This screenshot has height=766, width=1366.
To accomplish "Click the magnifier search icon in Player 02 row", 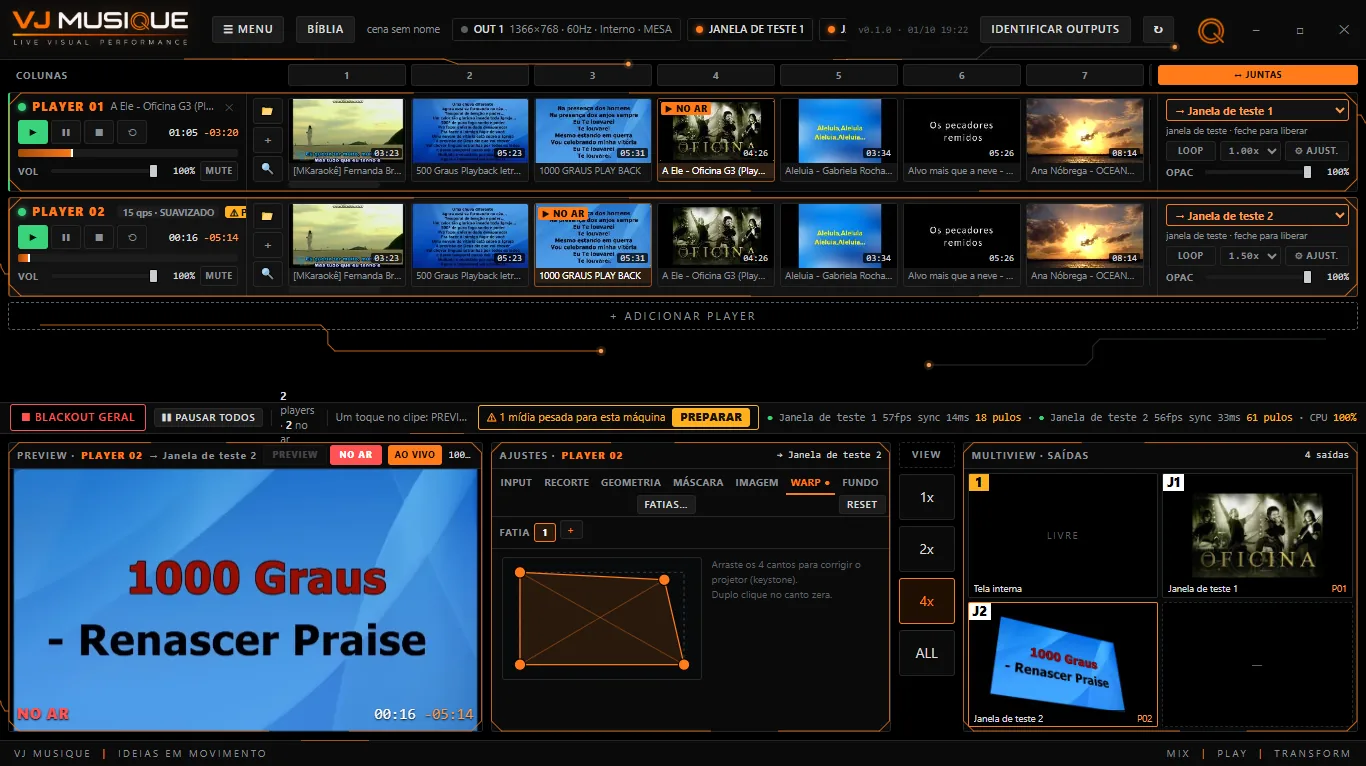I will 267,273.
